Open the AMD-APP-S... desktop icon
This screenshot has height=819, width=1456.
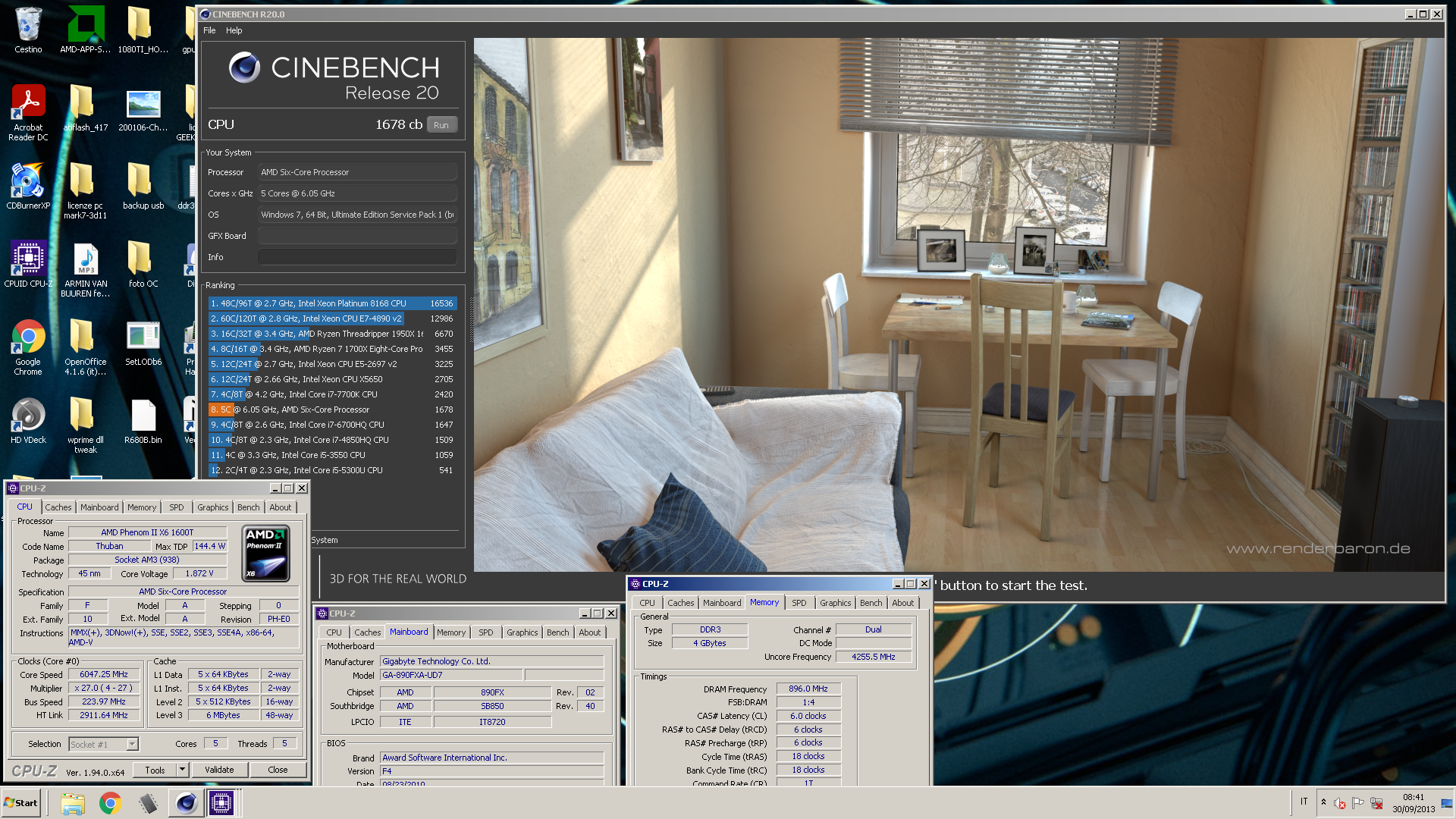tap(86, 30)
